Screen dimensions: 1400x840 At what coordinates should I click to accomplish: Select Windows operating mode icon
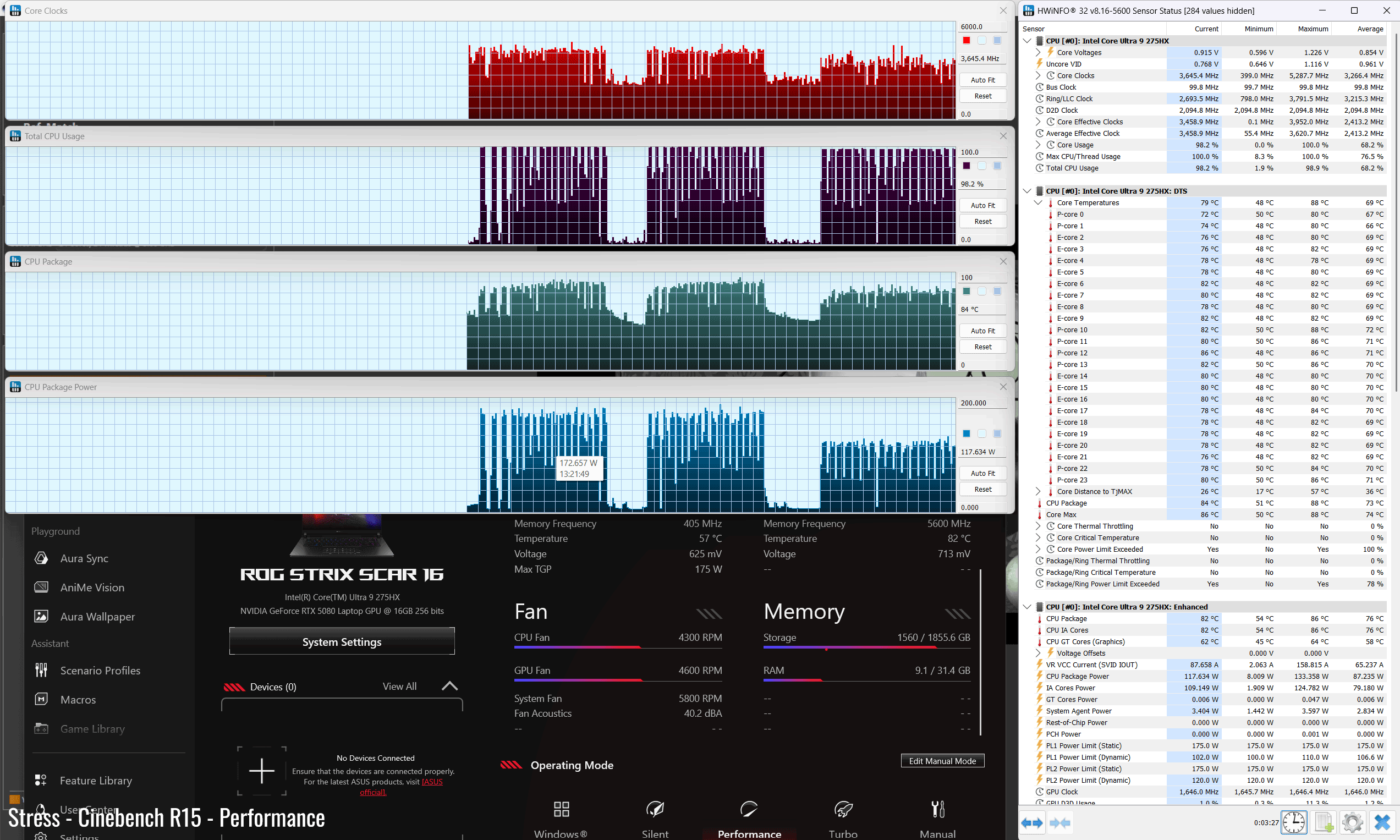561,809
